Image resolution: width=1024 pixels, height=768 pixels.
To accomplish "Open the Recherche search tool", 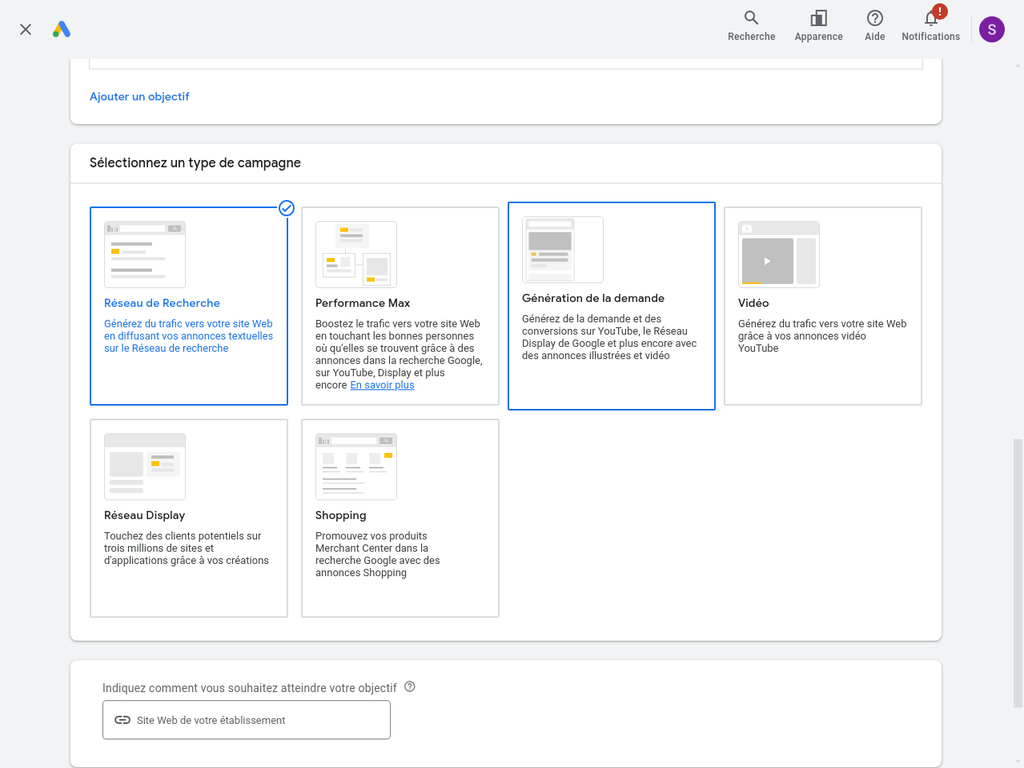I will click(x=751, y=26).
